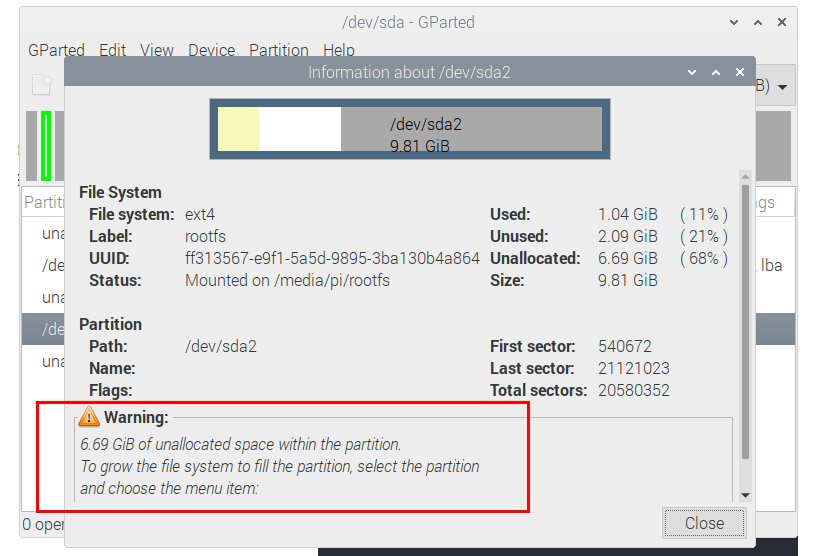The height and width of the screenshot is (556, 817).
Task: Open the View menu
Action: 156,50
